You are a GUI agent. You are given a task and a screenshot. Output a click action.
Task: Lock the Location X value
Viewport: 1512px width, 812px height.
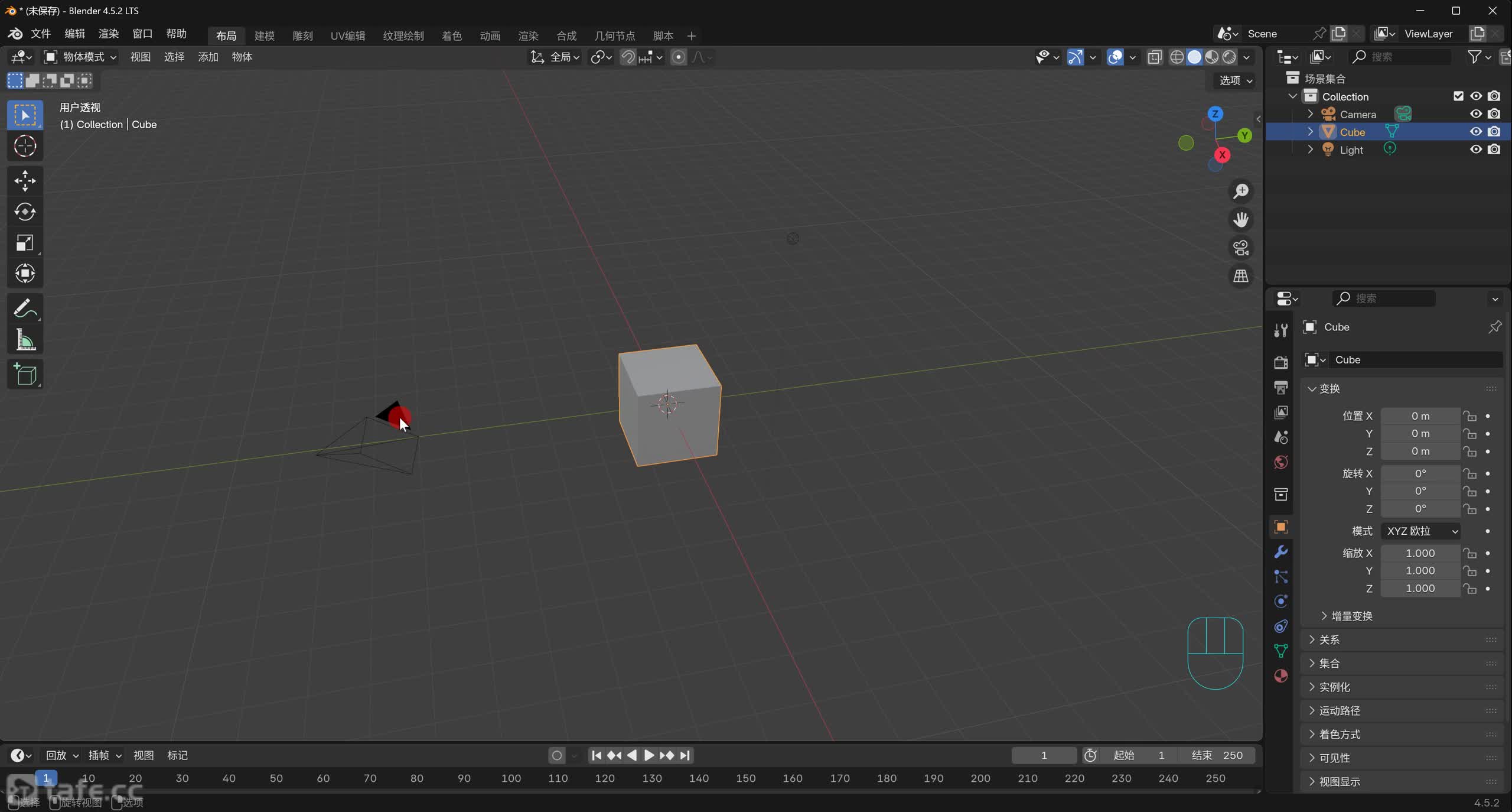pos(1470,417)
